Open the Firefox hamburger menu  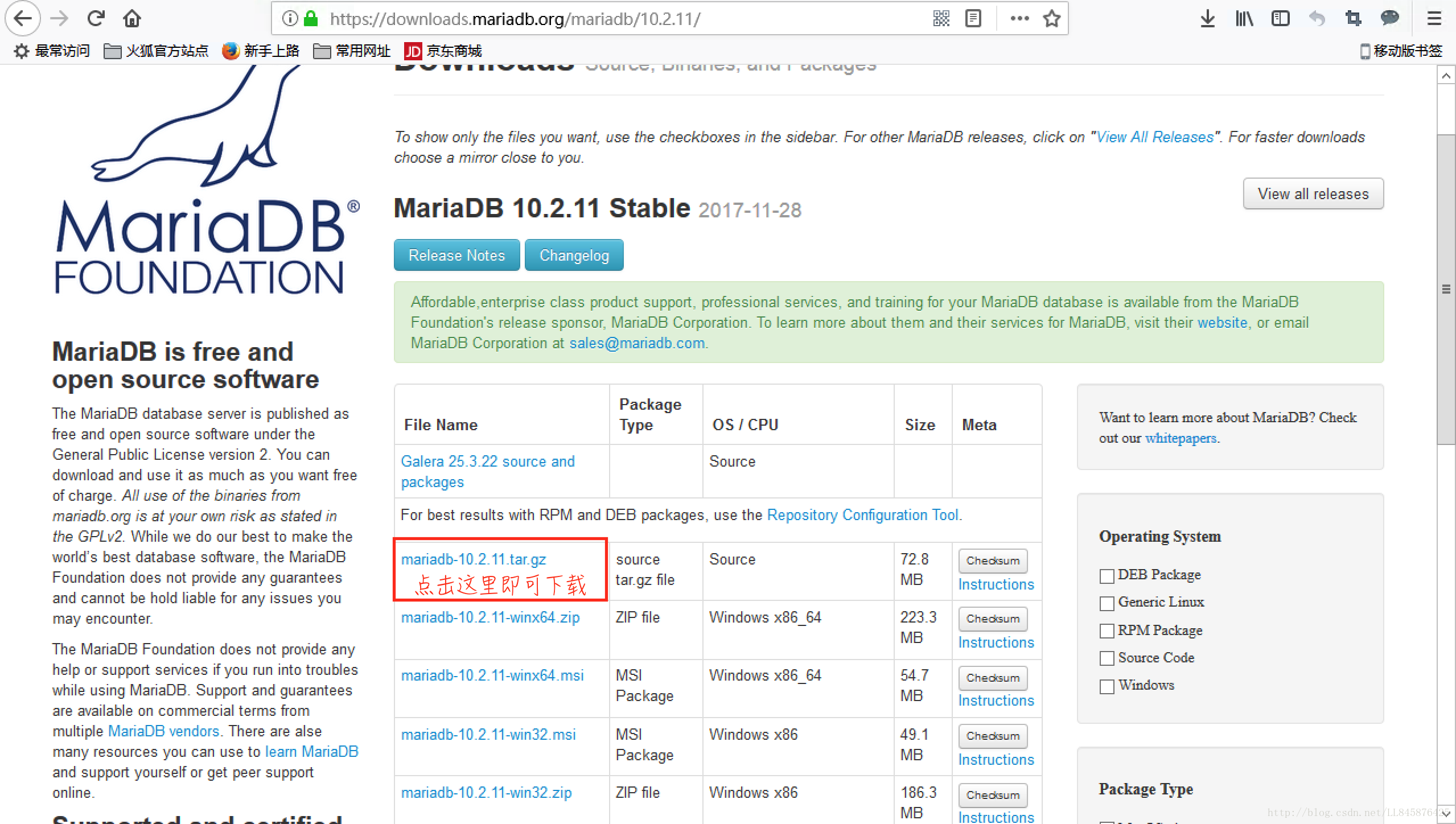pos(1434,19)
